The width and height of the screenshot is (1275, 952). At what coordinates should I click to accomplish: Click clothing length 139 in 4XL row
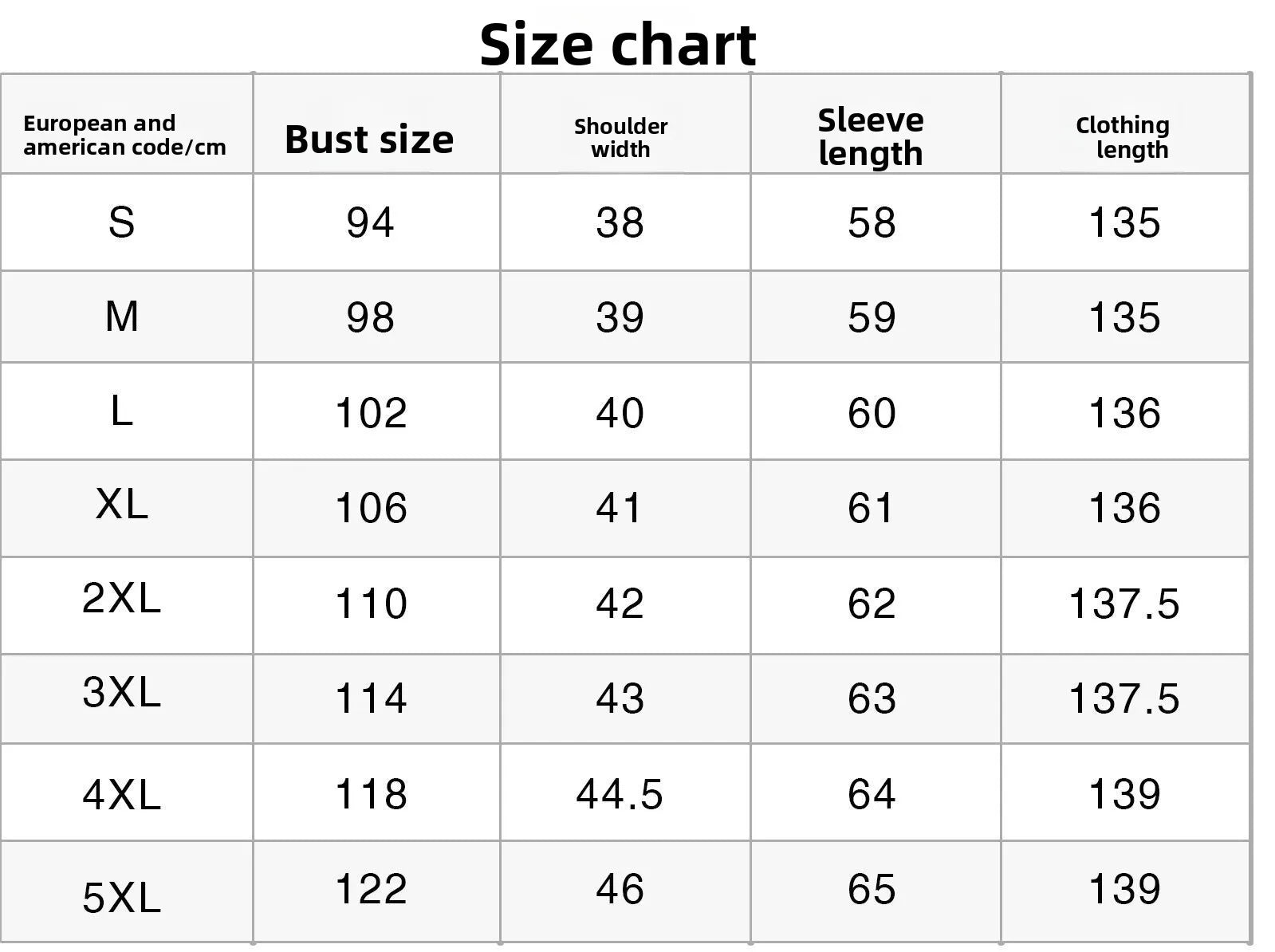(1124, 794)
